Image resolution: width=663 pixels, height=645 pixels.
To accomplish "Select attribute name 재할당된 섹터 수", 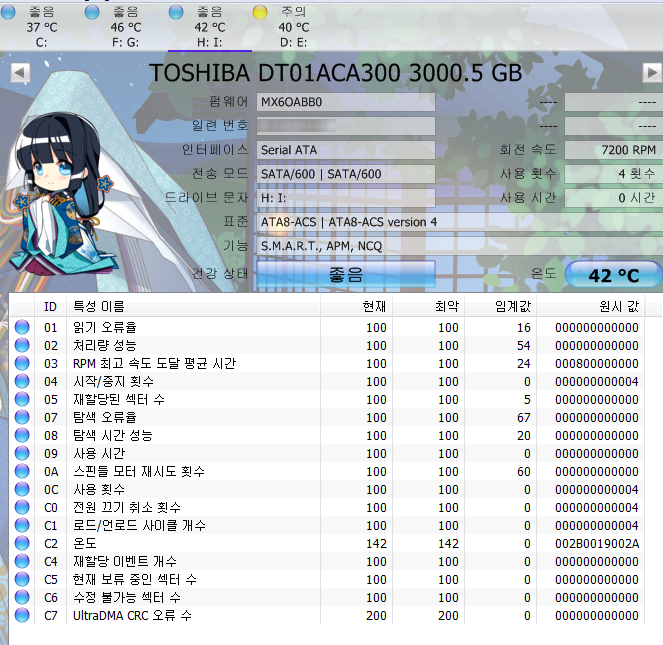I will [119, 399].
